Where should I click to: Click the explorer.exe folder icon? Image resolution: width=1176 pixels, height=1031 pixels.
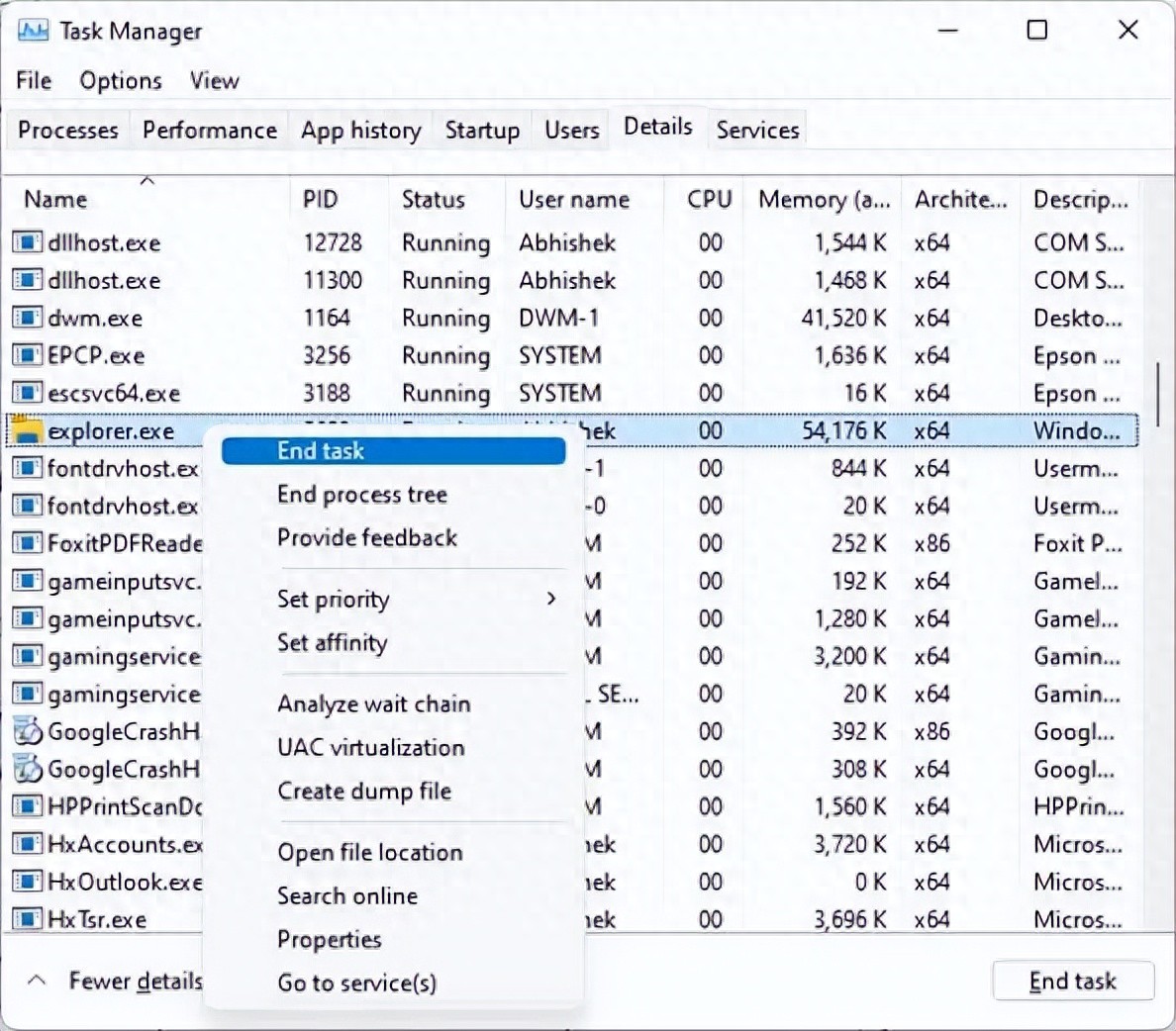point(27,430)
